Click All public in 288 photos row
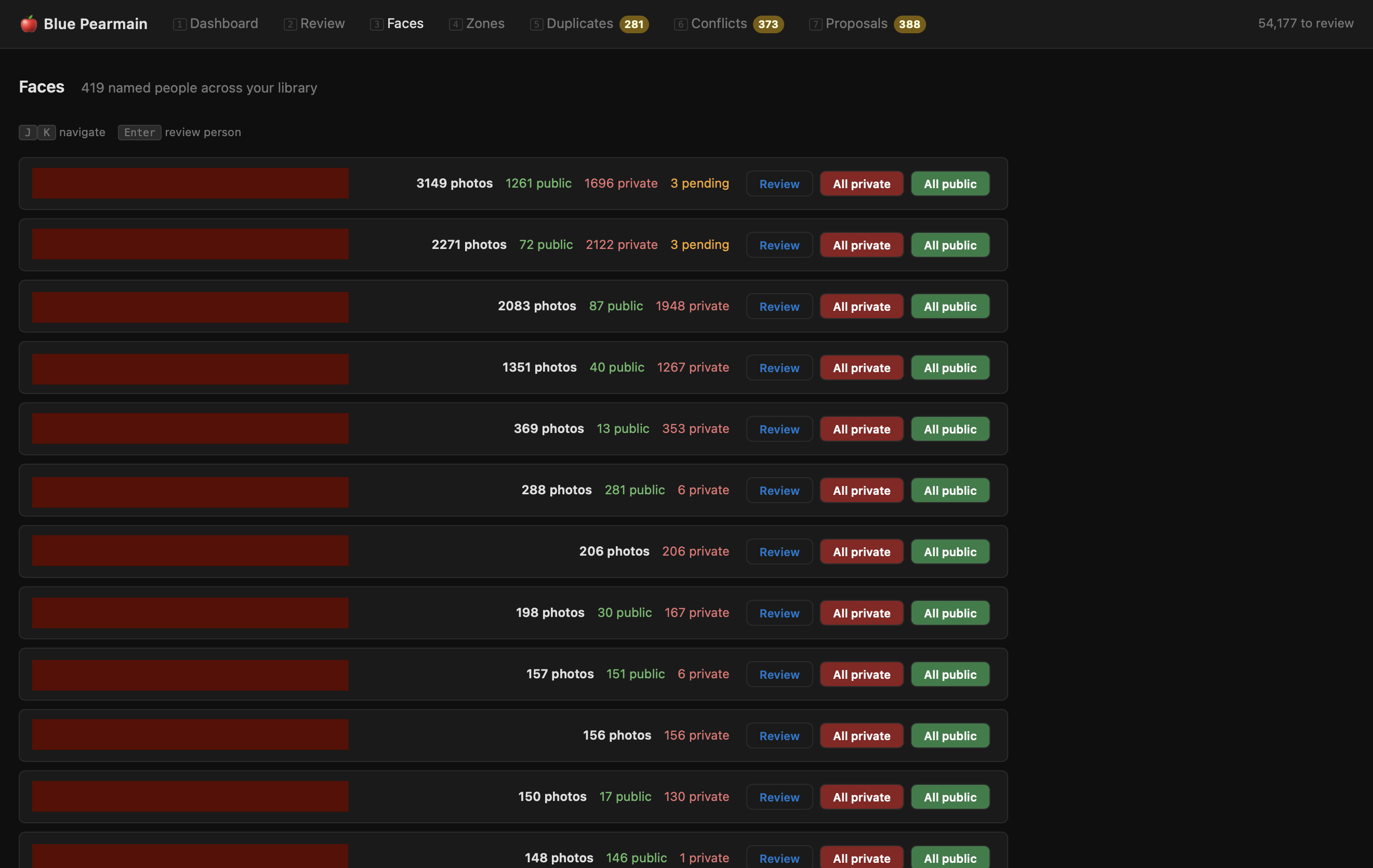Screen dimensions: 1373x868 click(950, 491)
